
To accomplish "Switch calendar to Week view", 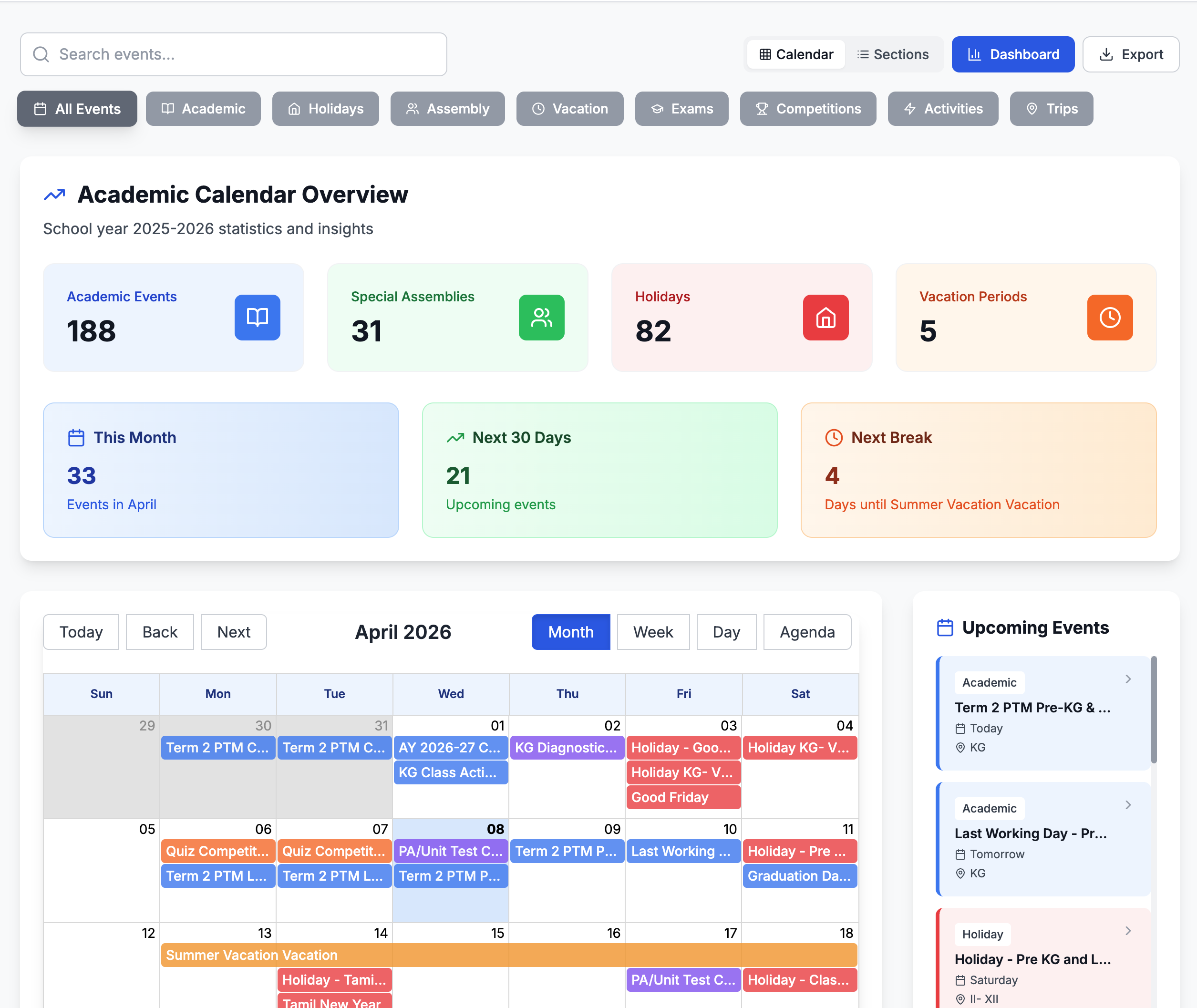I will (x=652, y=632).
